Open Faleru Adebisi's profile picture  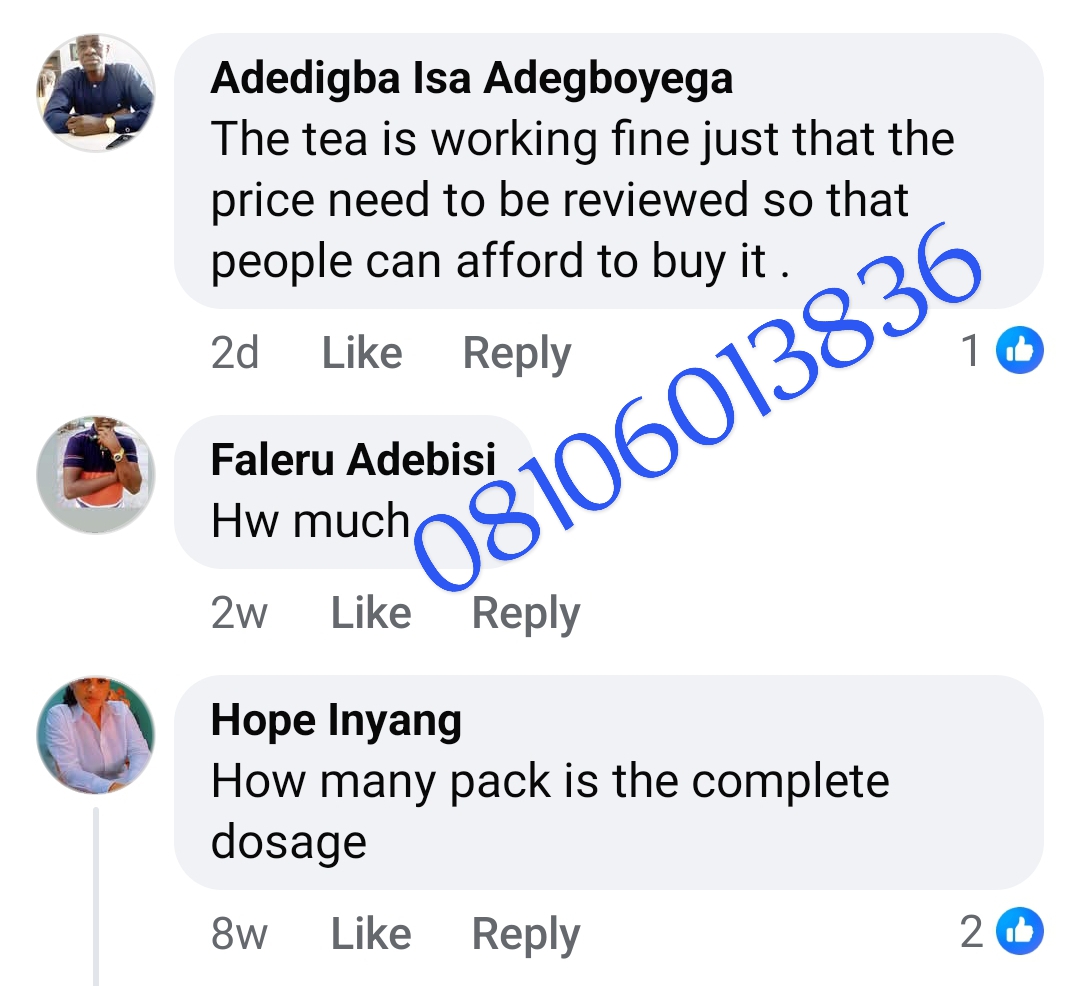pyautogui.click(x=96, y=475)
